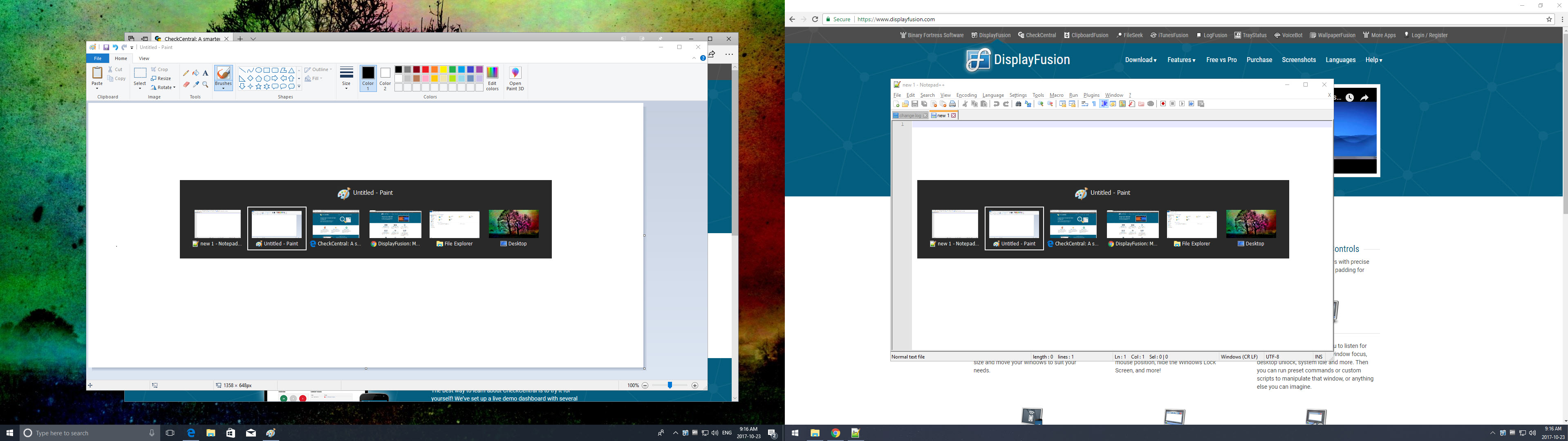
Task: Select the Color picker eyedropper tool
Action: [x=196, y=85]
